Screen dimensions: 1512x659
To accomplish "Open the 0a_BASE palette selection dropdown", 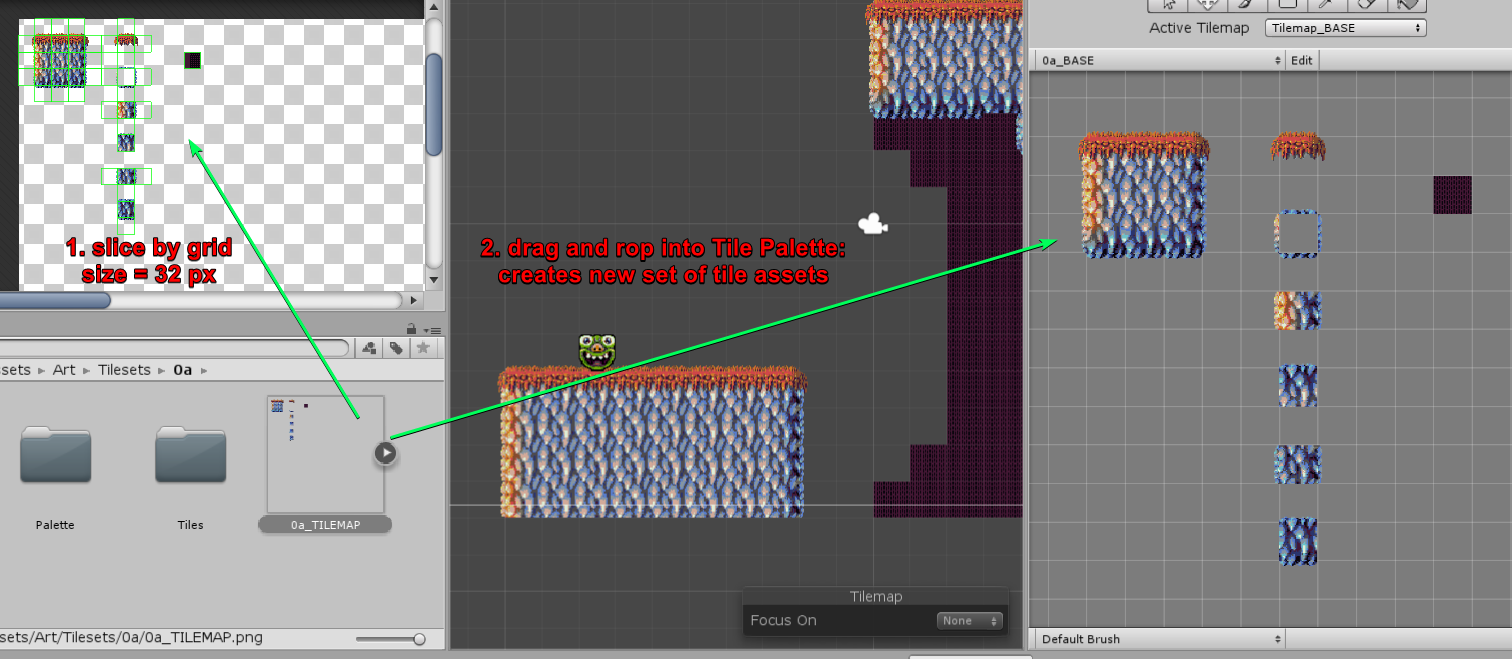I will click(x=1157, y=60).
